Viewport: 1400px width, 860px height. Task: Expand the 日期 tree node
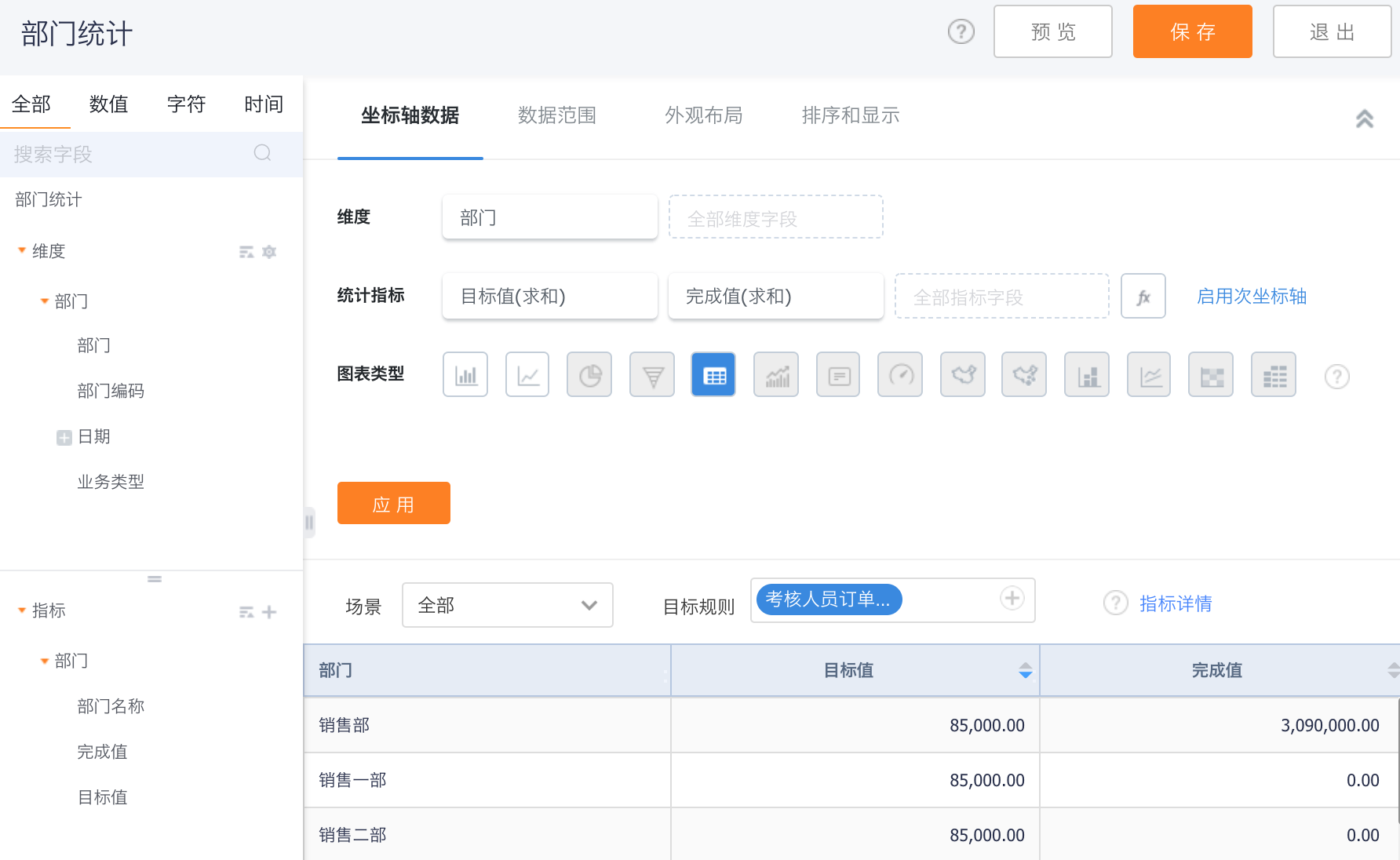click(x=64, y=437)
